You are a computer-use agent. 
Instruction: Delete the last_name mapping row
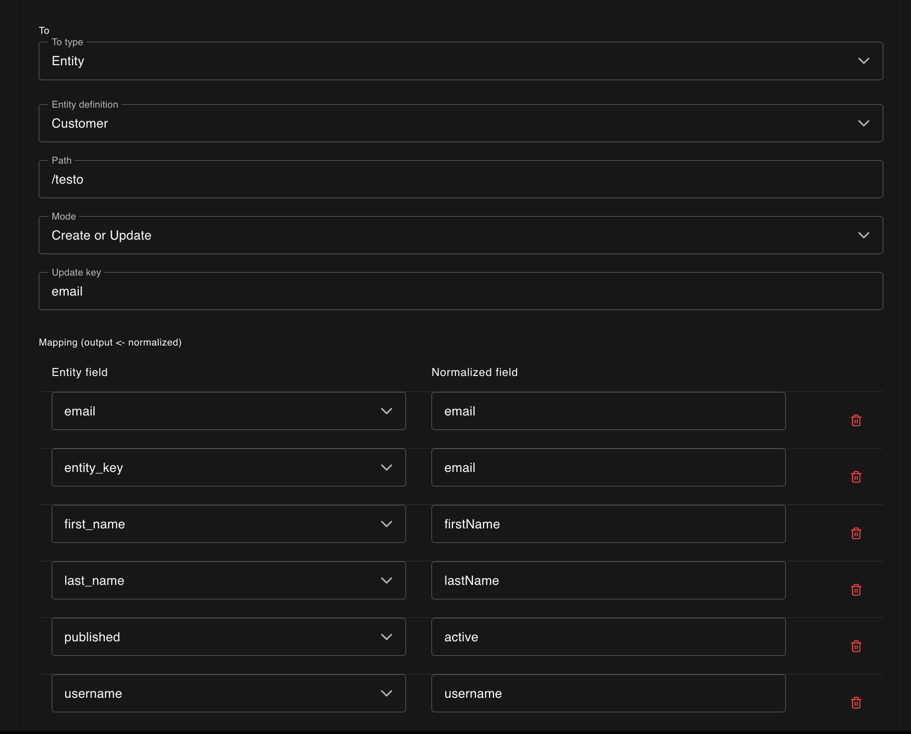856,589
